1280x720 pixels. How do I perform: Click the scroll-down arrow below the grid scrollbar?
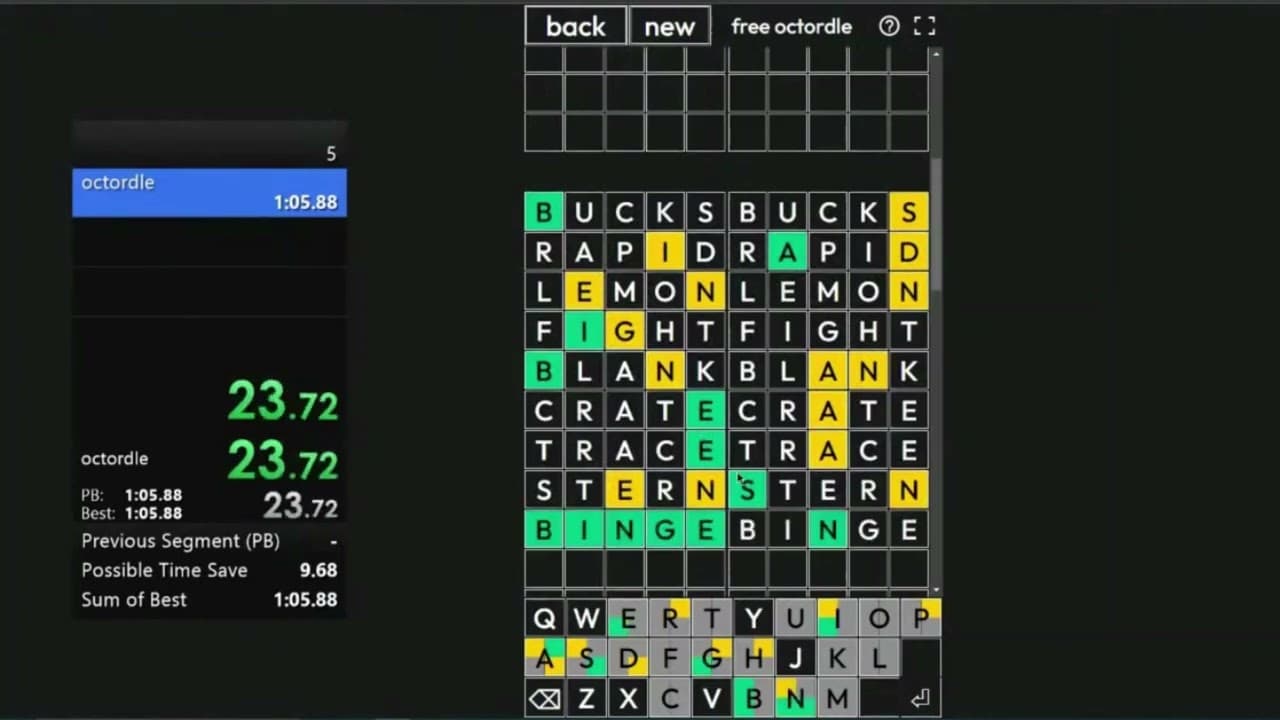click(x=935, y=588)
